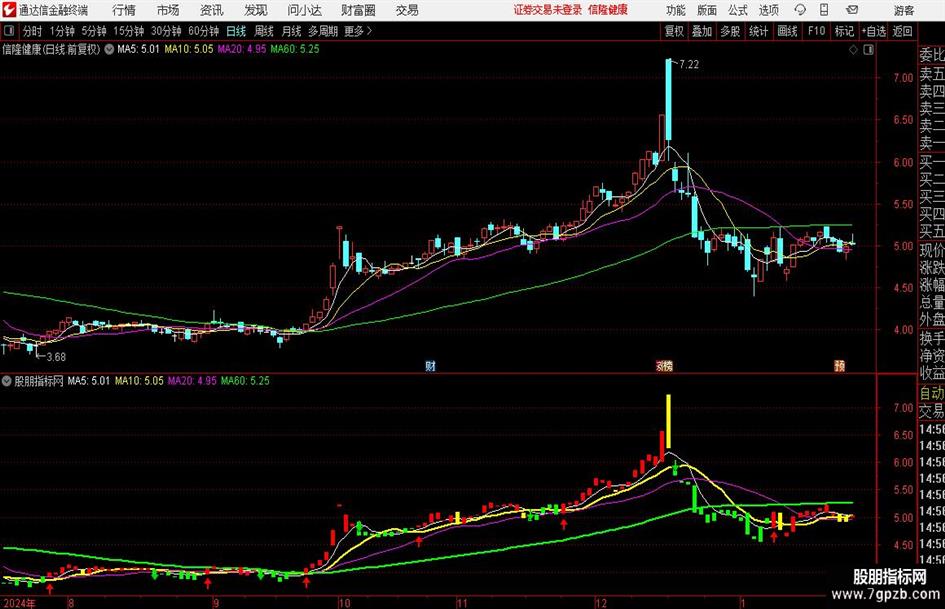Click the 通达信 red logo icon
The height and width of the screenshot is (609, 945).
pos(9,10)
